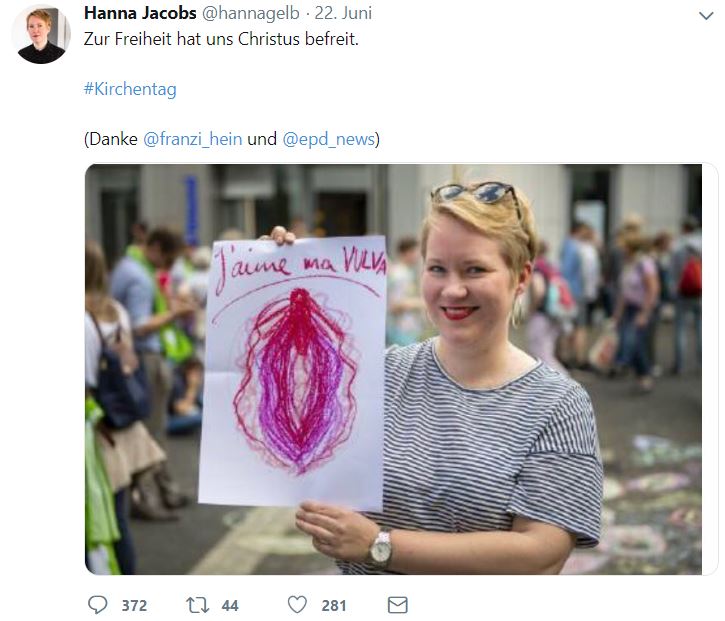Expand the tweet options chevron
This screenshot has height=621, width=725.
pyautogui.click(x=706, y=16)
